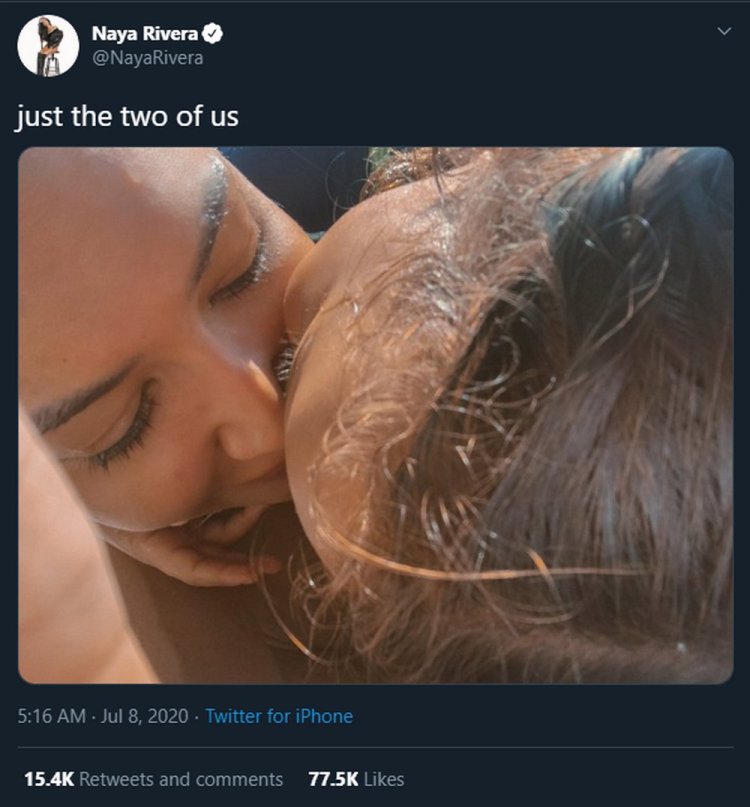Open the attached tweet photo
This screenshot has width=750, height=807.
click(375, 415)
